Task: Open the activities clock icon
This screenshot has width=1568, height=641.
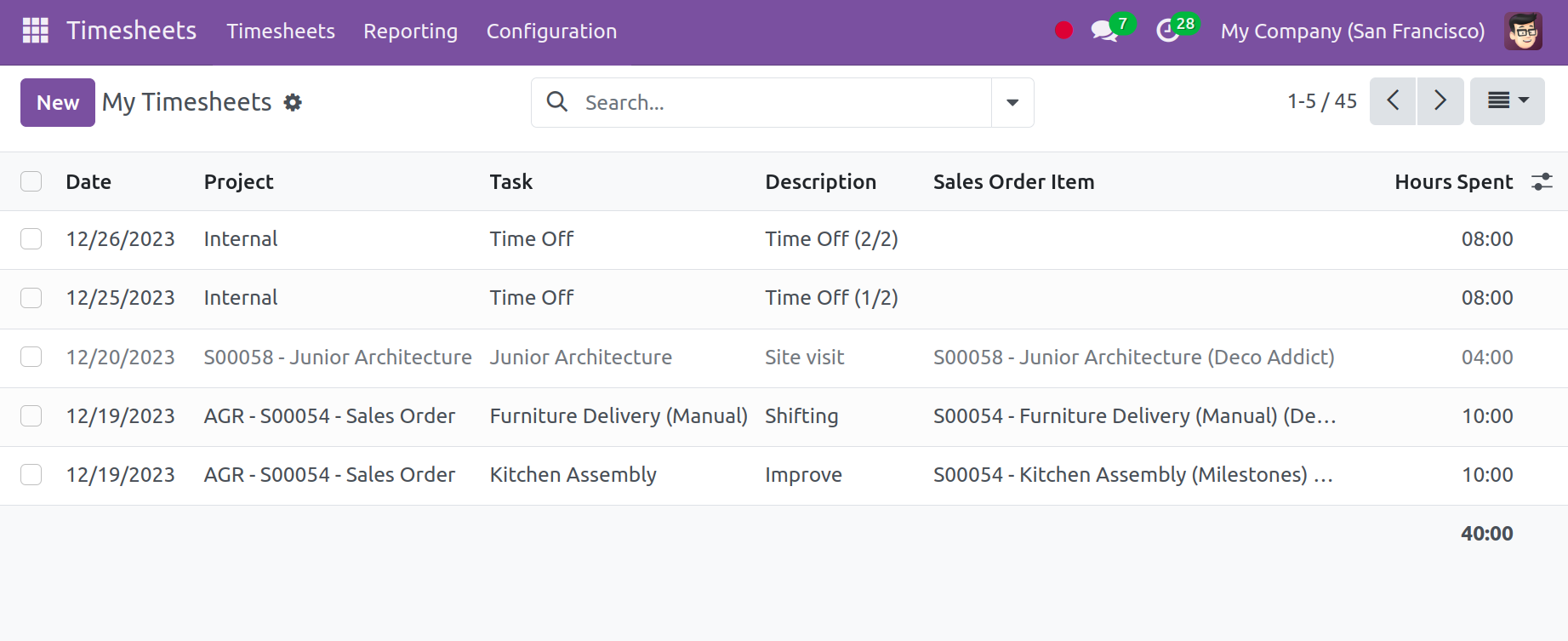Action: tap(1167, 31)
